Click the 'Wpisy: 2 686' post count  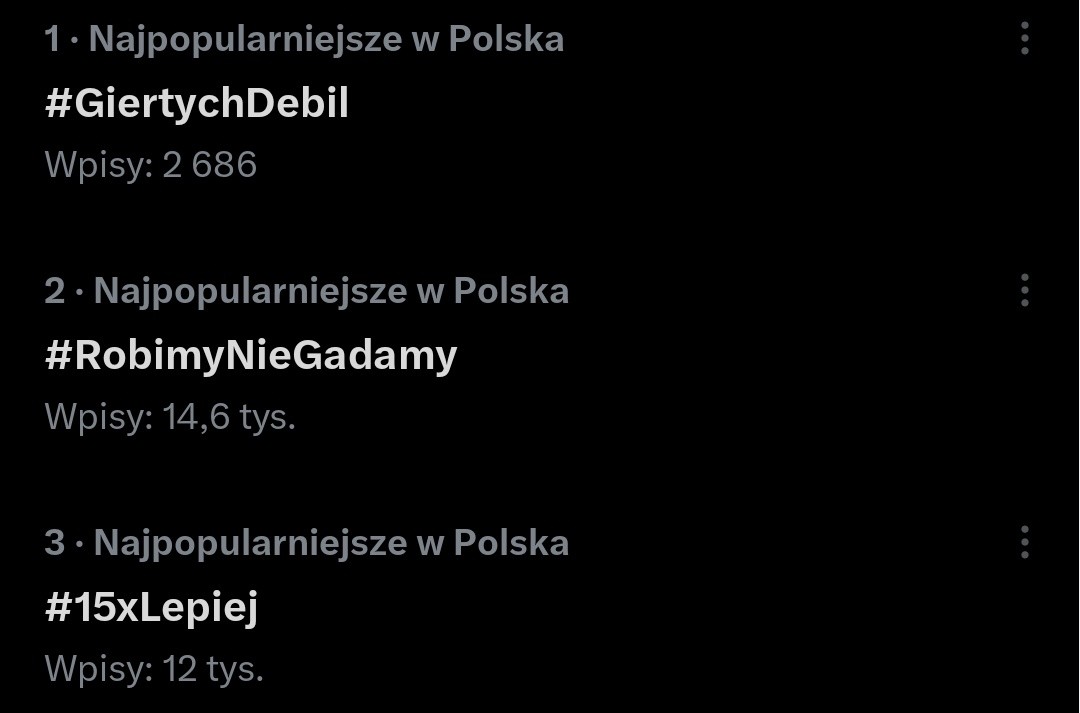(x=151, y=165)
